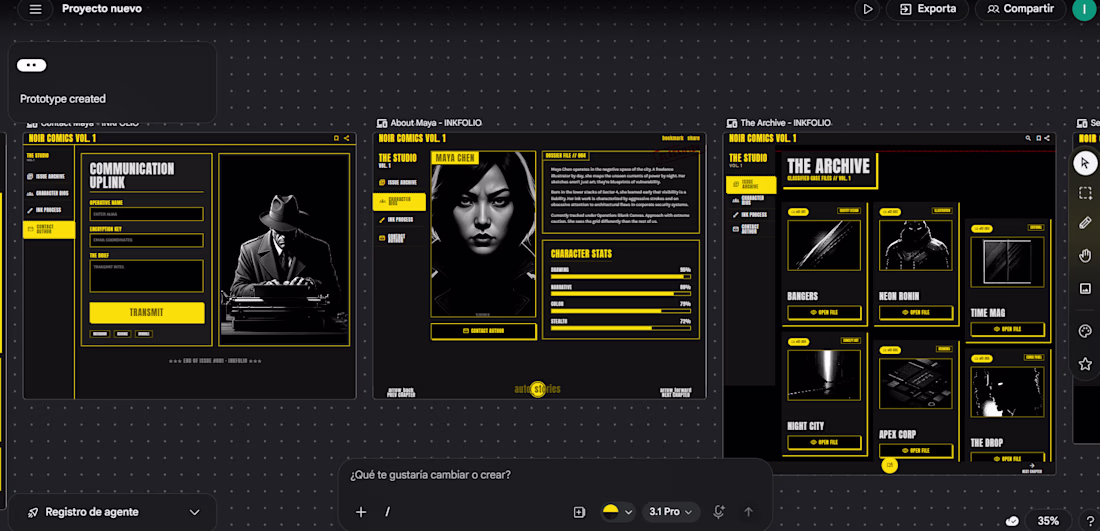
Task: Click search icon in The Archive header
Action: point(1028,138)
